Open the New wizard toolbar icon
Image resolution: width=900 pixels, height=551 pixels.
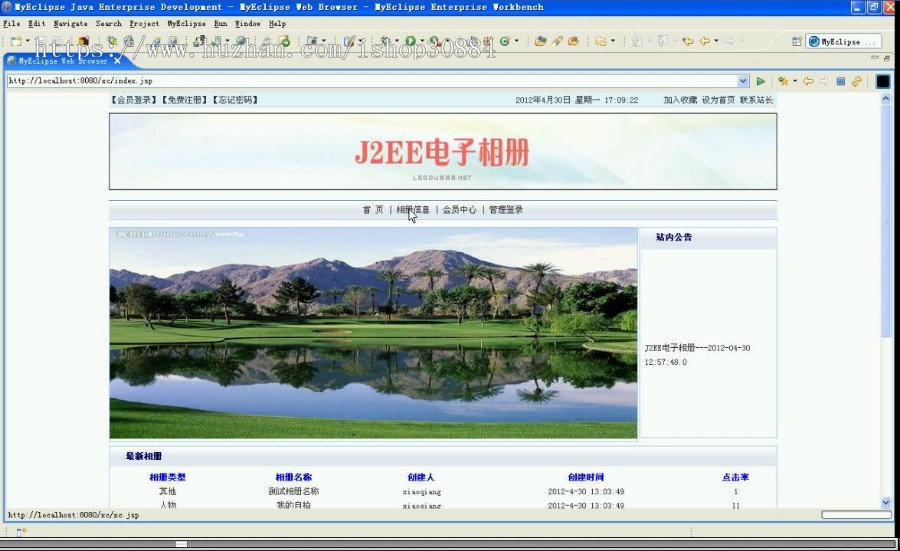[16, 41]
